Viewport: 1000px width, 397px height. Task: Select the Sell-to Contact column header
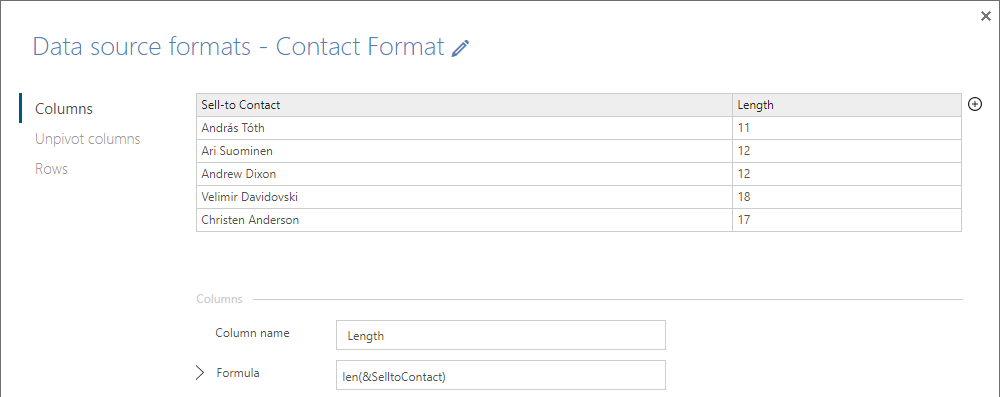[x=464, y=105]
